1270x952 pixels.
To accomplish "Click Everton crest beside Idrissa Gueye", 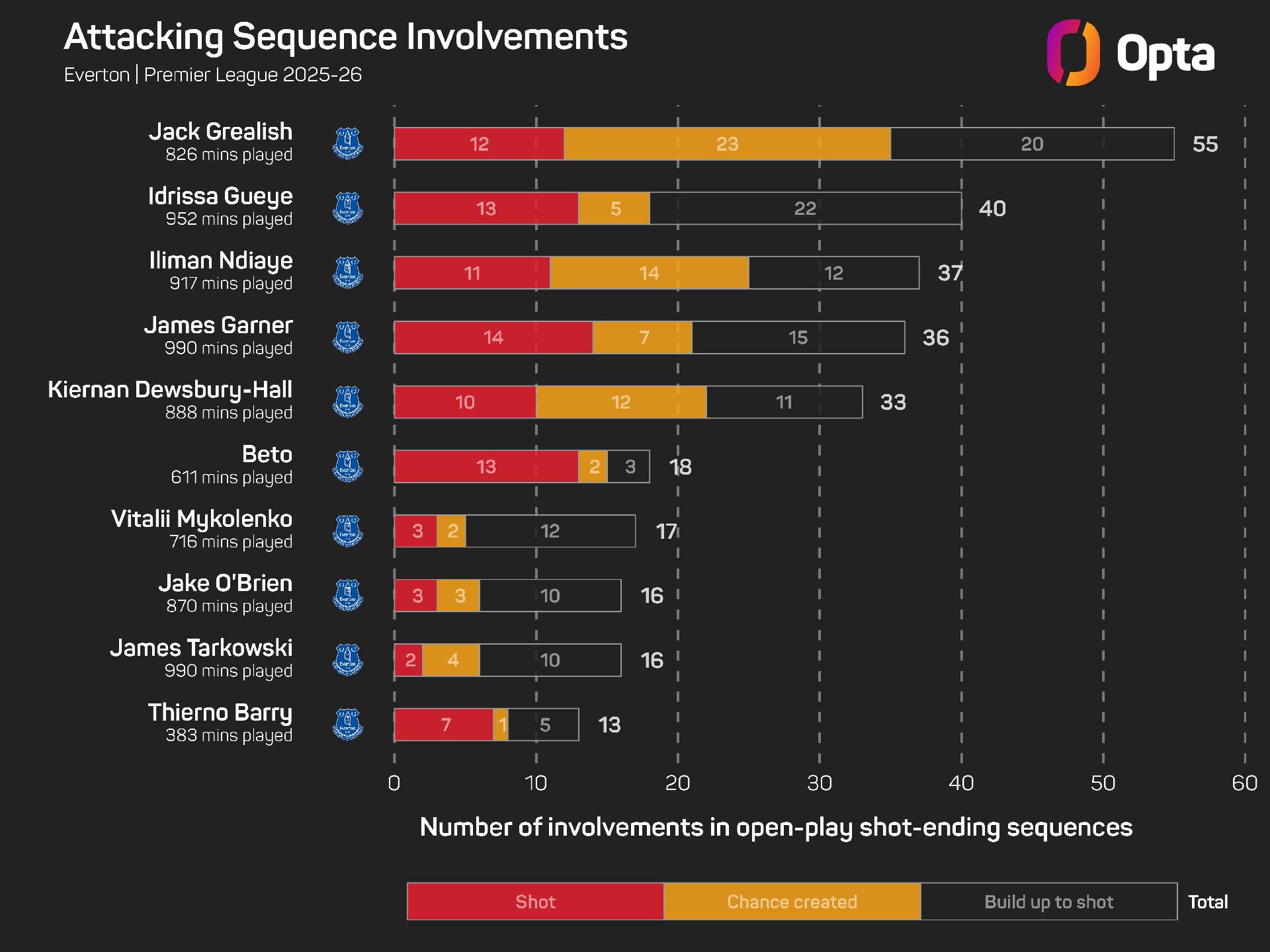I will click(x=347, y=208).
